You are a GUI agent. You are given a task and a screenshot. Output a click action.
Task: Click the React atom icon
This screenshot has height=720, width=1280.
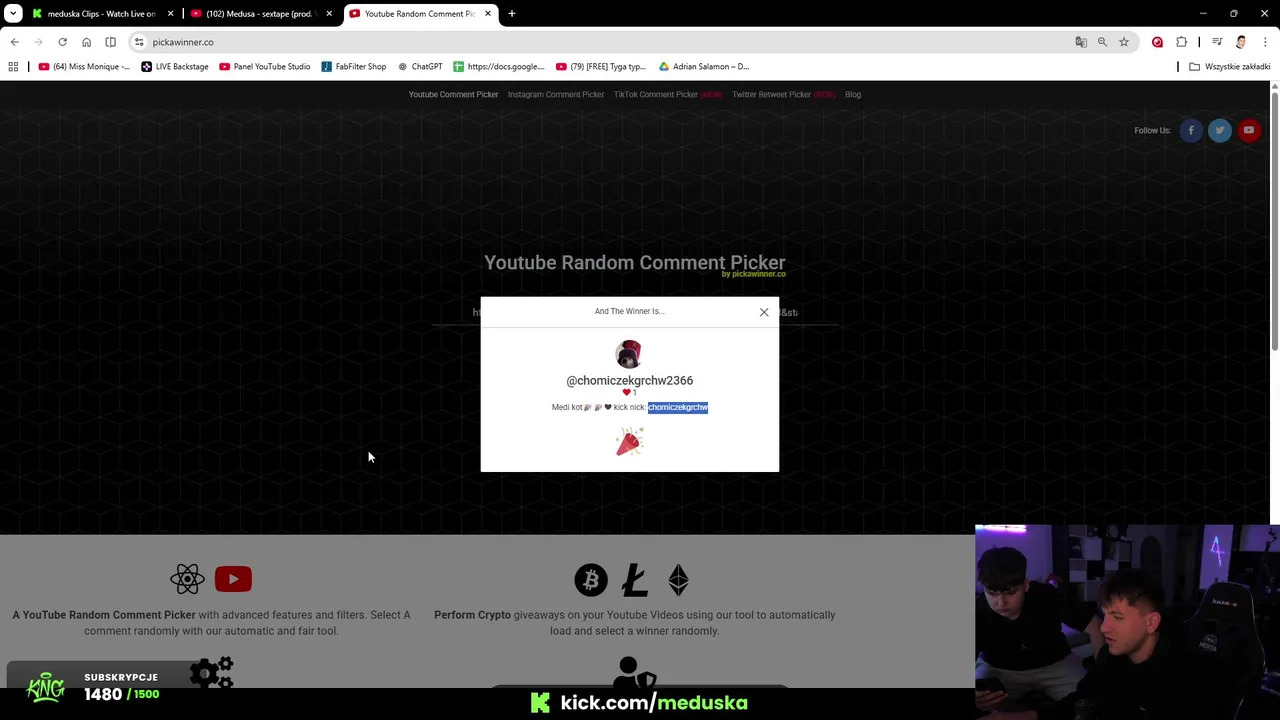[x=187, y=579]
